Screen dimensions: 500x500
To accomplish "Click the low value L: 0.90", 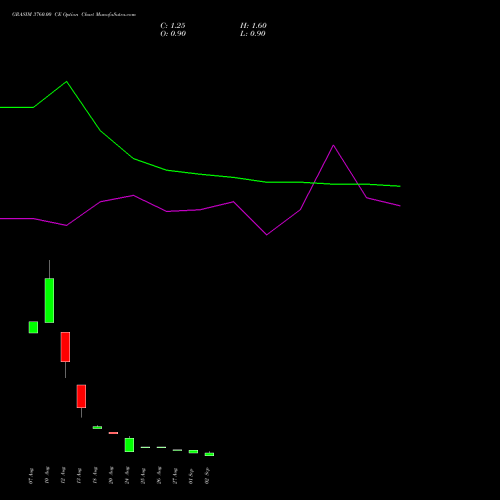I will coord(253,34).
